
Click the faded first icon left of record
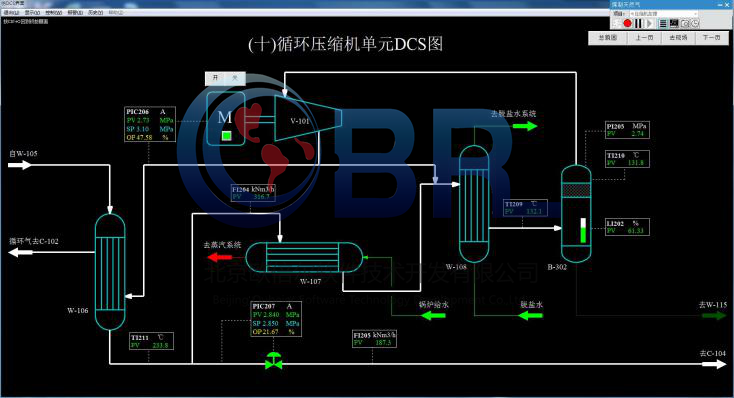point(617,23)
